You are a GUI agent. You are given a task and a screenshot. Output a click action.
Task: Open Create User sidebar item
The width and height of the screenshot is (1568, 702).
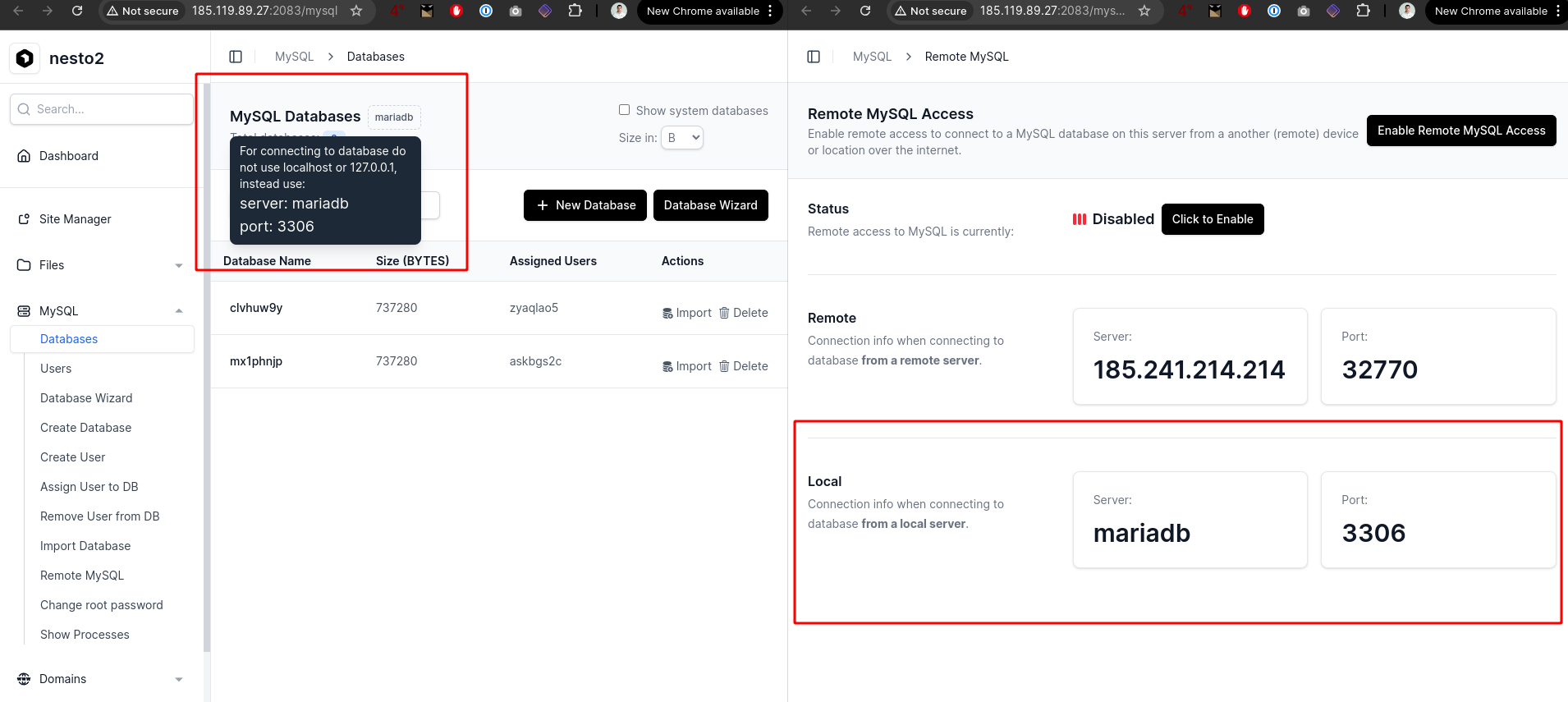73,457
